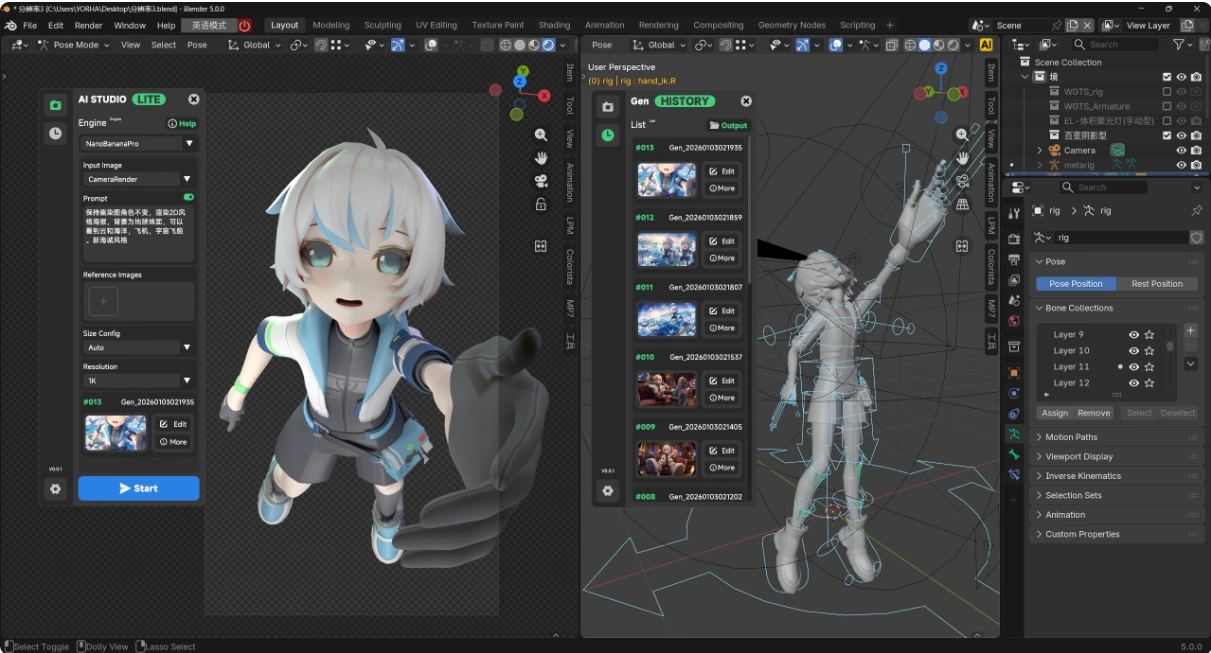The width and height of the screenshot is (1211, 653).
Task: Click the outliner Search field
Action: (x=1113, y=44)
